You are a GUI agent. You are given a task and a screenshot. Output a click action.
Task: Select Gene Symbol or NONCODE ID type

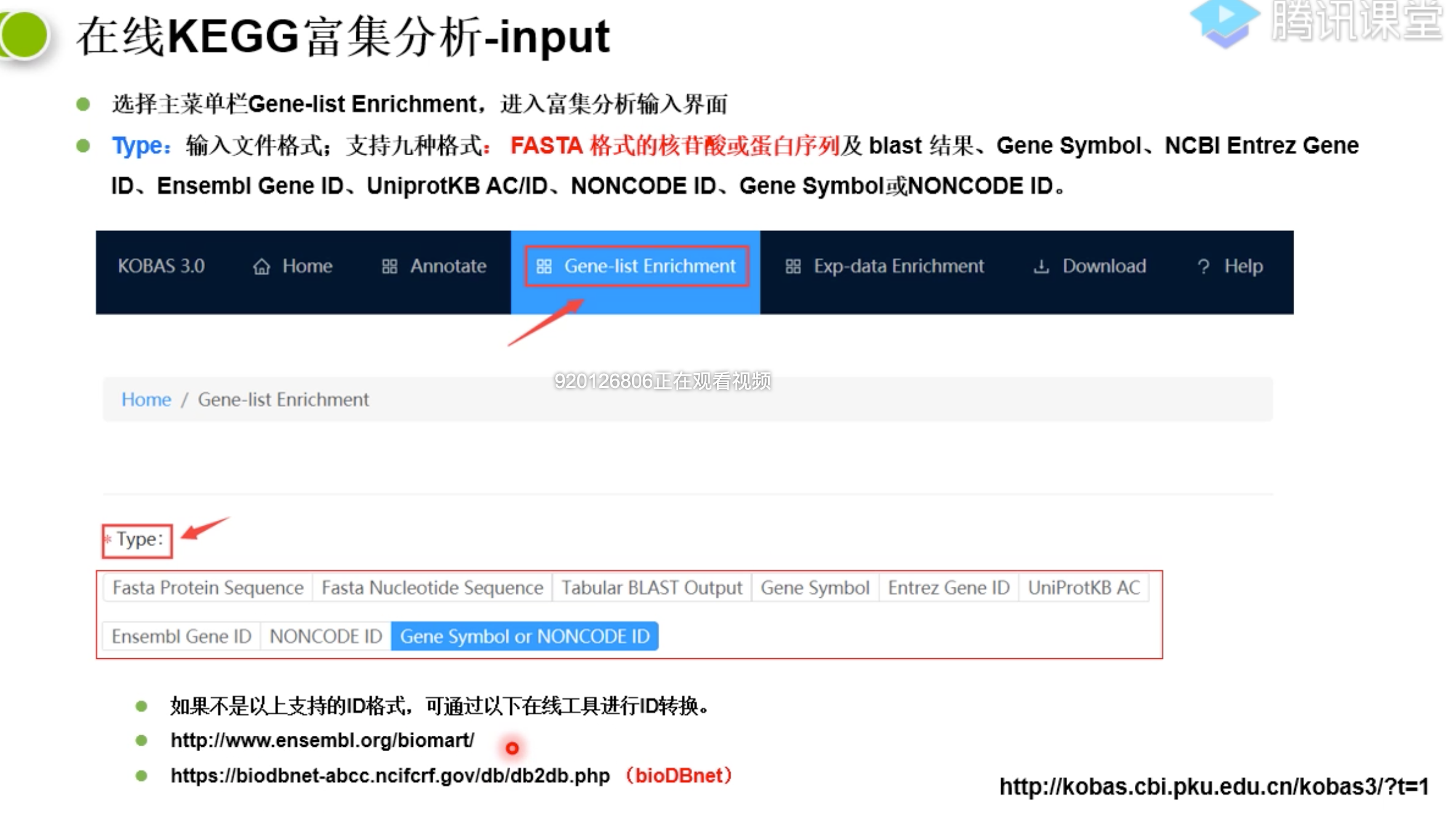click(525, 636)
